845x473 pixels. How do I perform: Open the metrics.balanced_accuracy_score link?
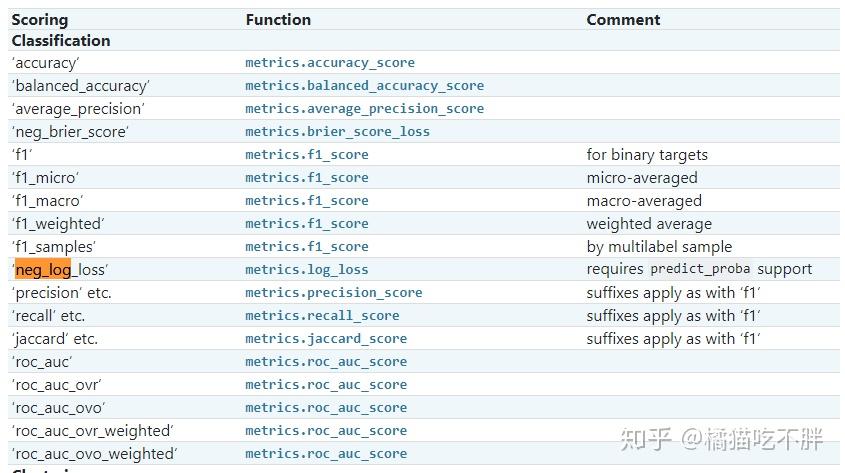[x=364, y=86]
